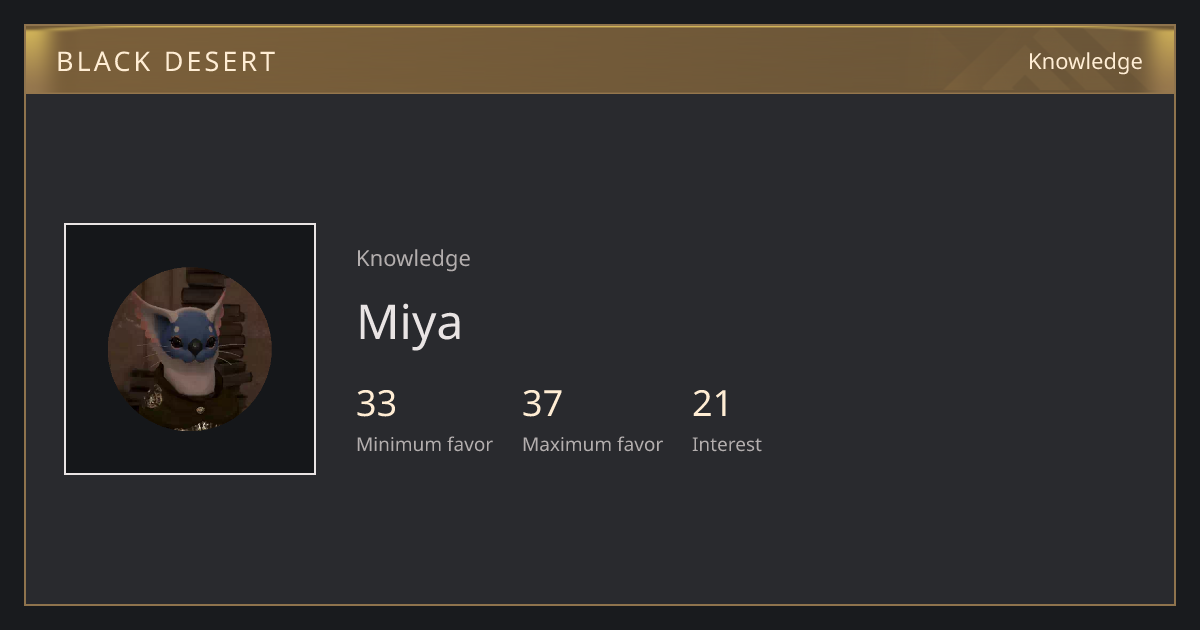Open the Knowledge link in top-right header
Screen dimensions: 1200x630
coord(1085,62)
